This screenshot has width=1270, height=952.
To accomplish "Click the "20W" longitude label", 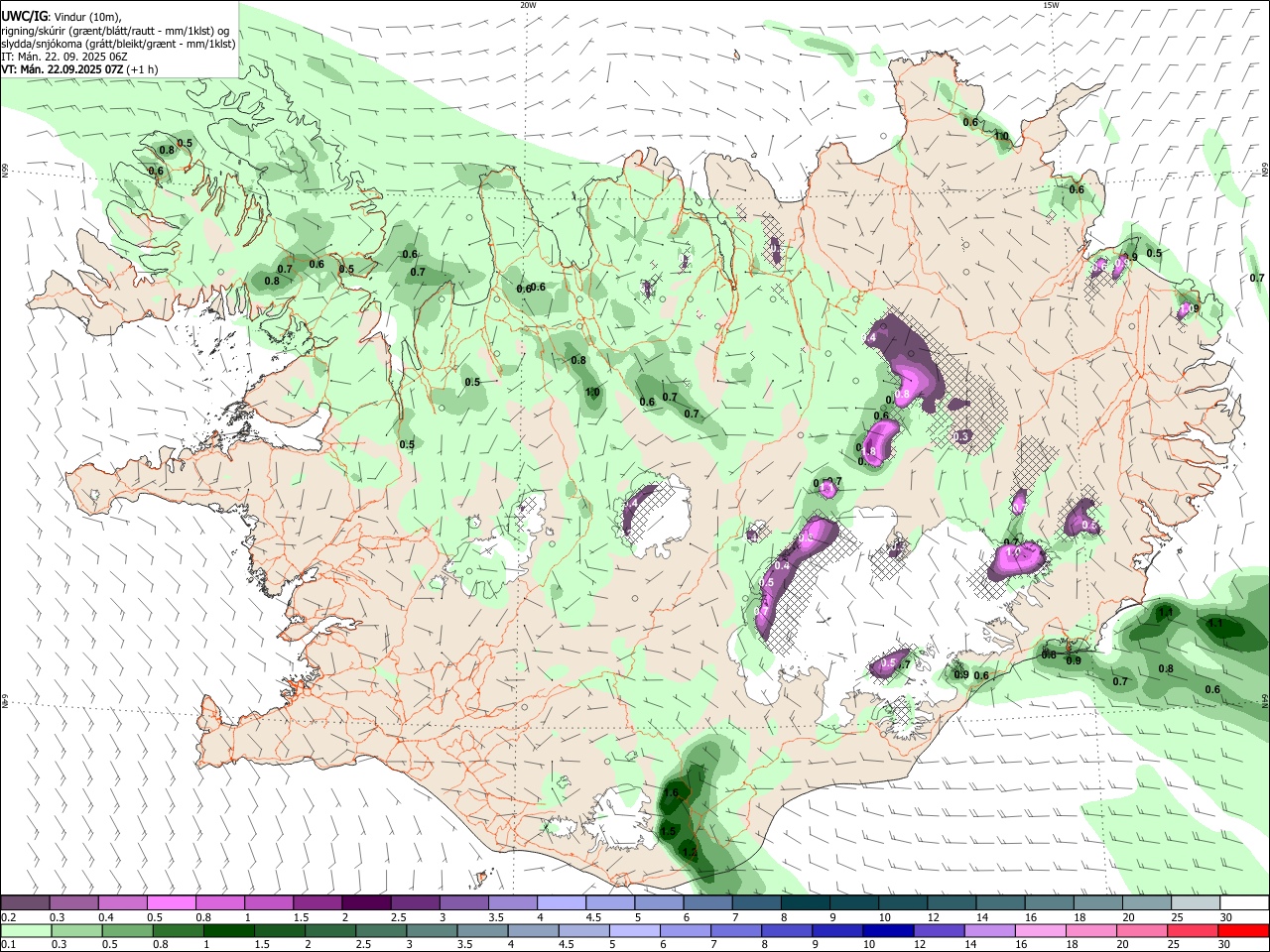I will pyautogui.click(x=528, y=5).
